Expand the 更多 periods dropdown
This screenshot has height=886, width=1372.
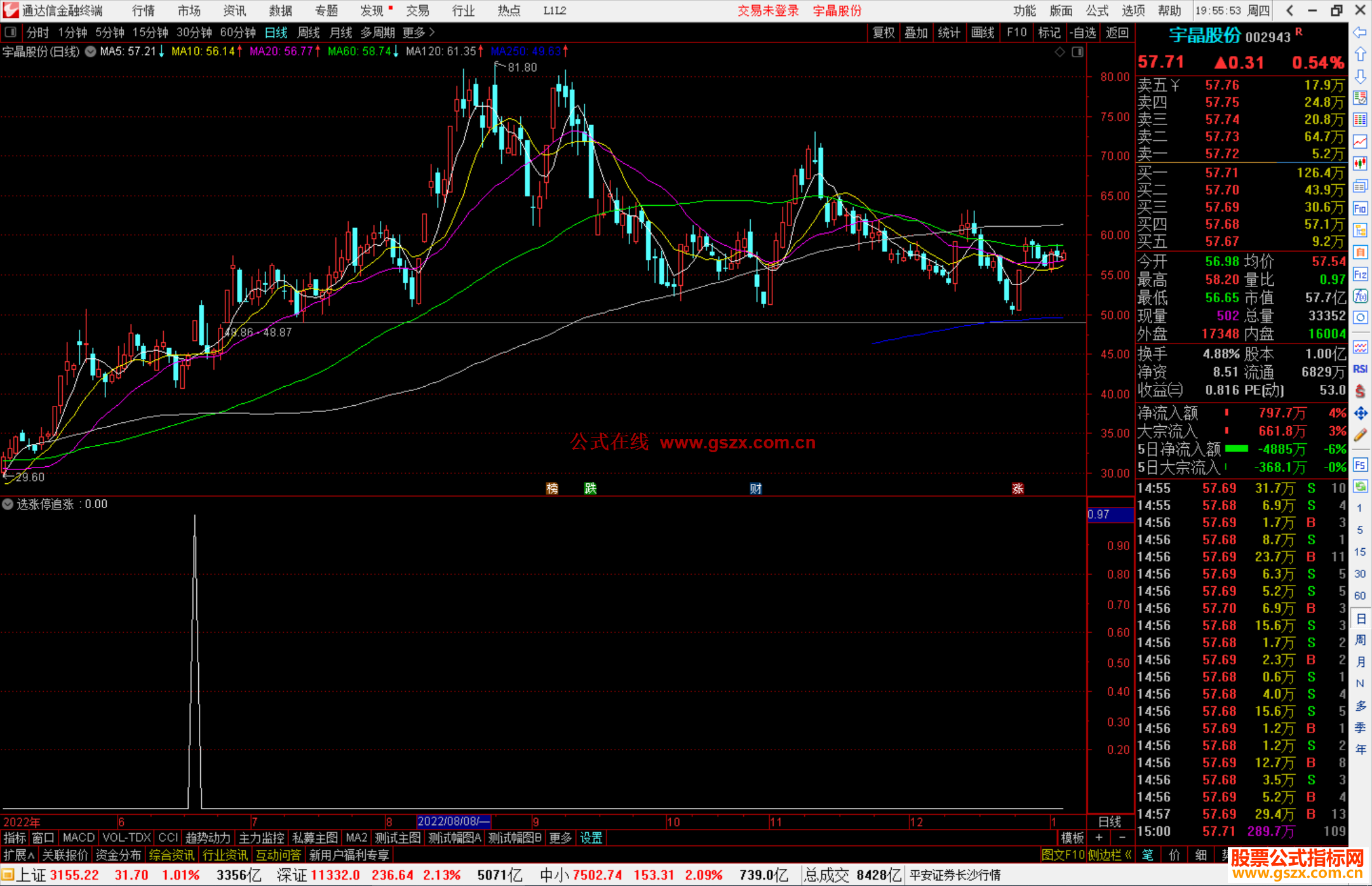tap(419, 32)
